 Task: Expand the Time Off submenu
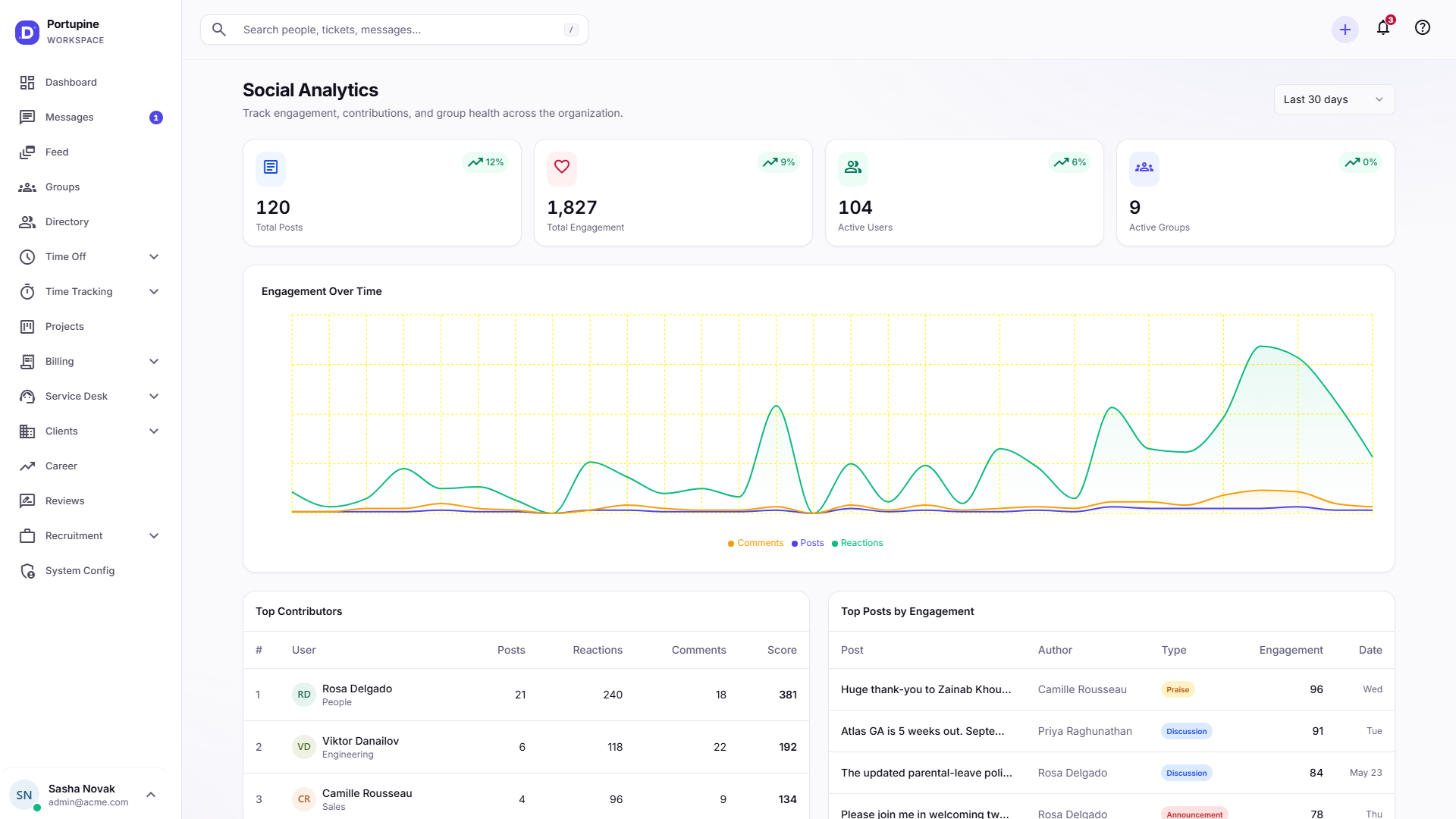point(154,257)
